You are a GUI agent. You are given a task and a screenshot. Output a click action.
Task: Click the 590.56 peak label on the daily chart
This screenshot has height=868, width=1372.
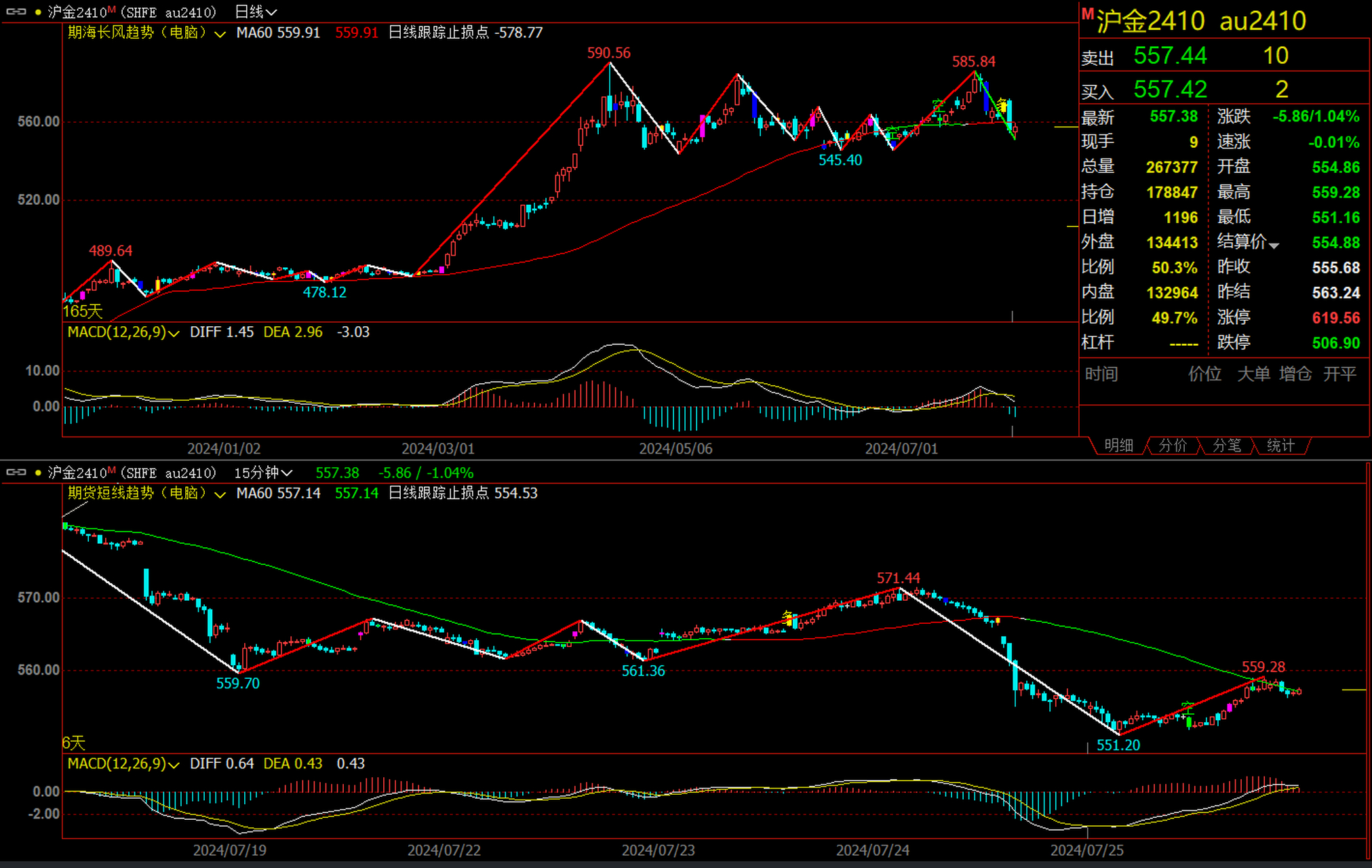coord(608,53)
